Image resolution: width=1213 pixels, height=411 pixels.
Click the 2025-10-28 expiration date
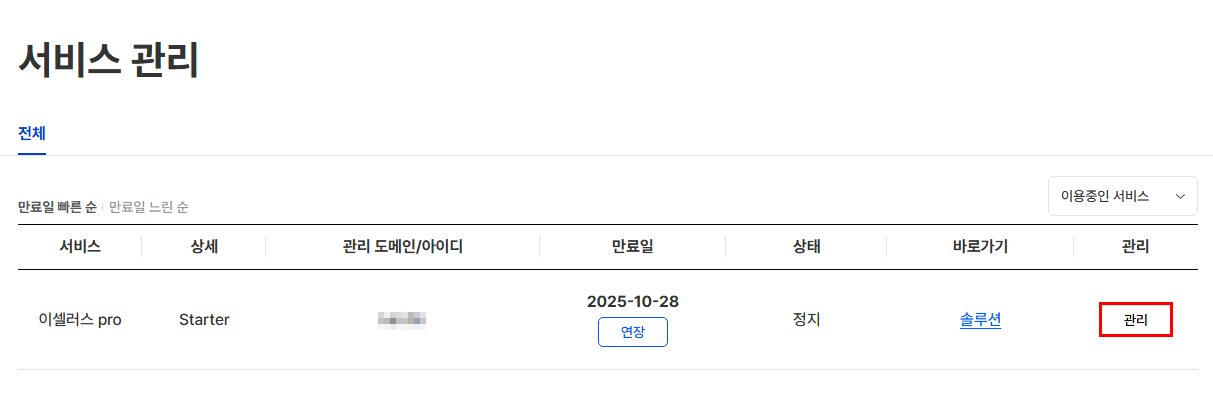click(x=632, y=301)
